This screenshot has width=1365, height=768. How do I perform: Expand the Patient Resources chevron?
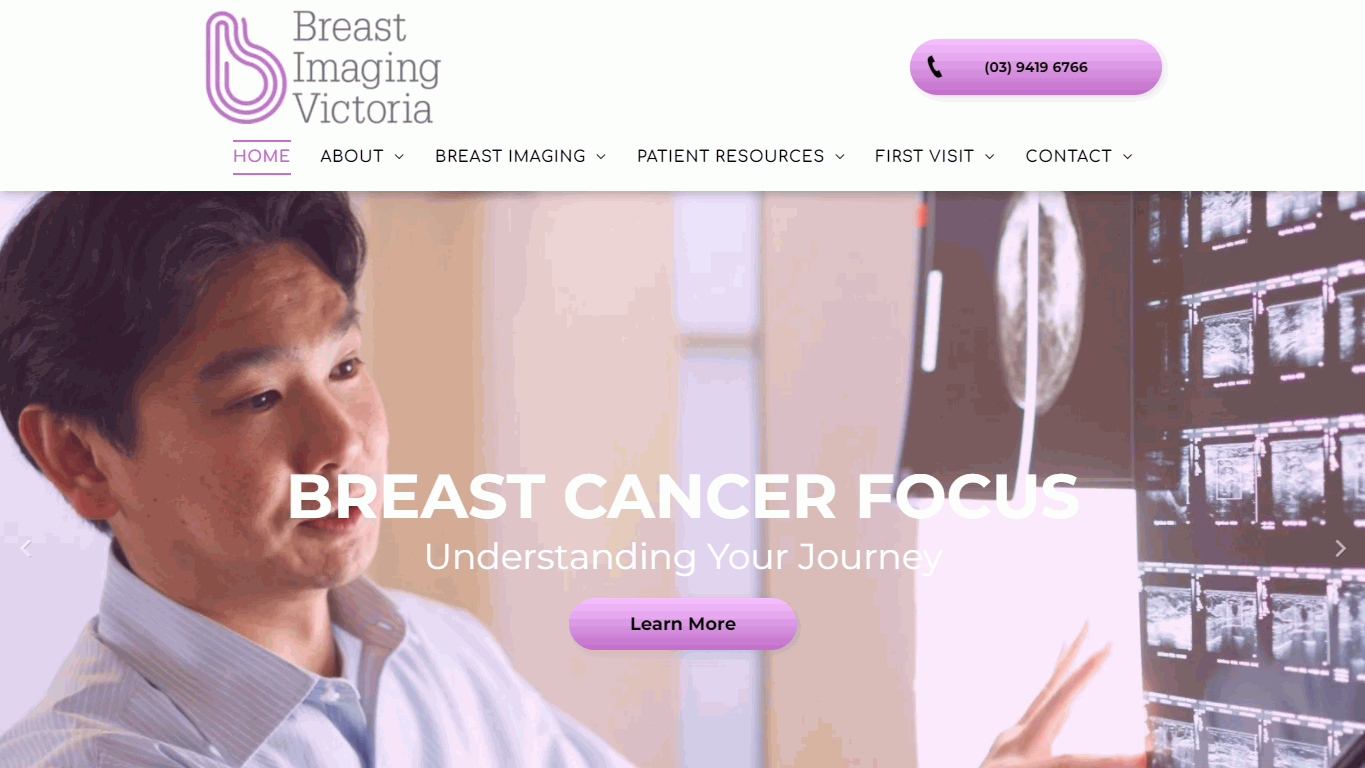pos(840,157)
